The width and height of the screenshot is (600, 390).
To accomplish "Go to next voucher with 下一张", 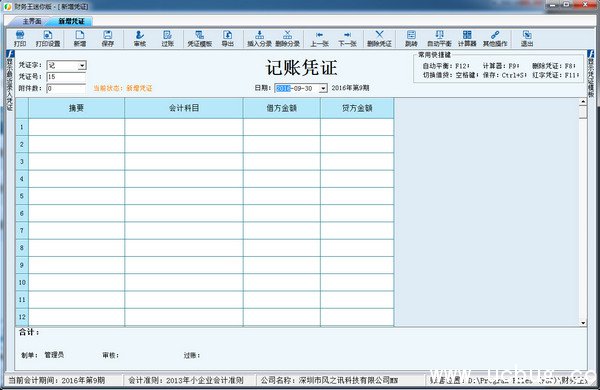I will [x=347, y=39].
